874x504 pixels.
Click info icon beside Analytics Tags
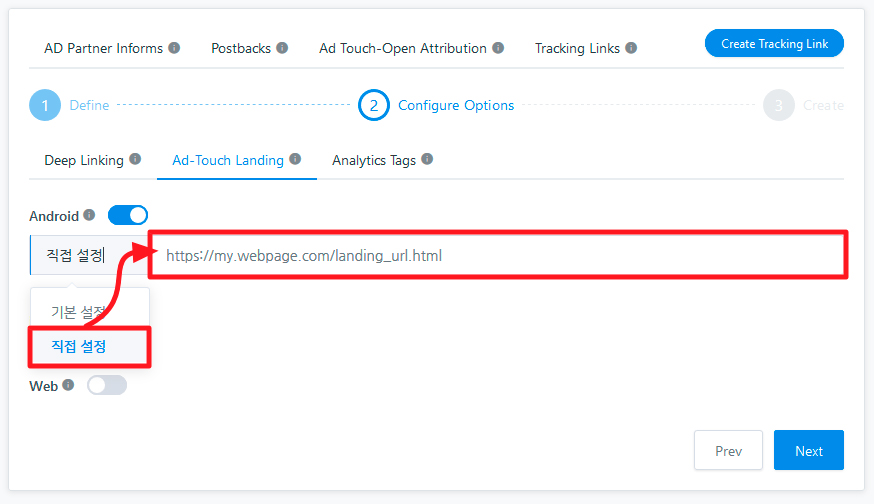point(427,159)
